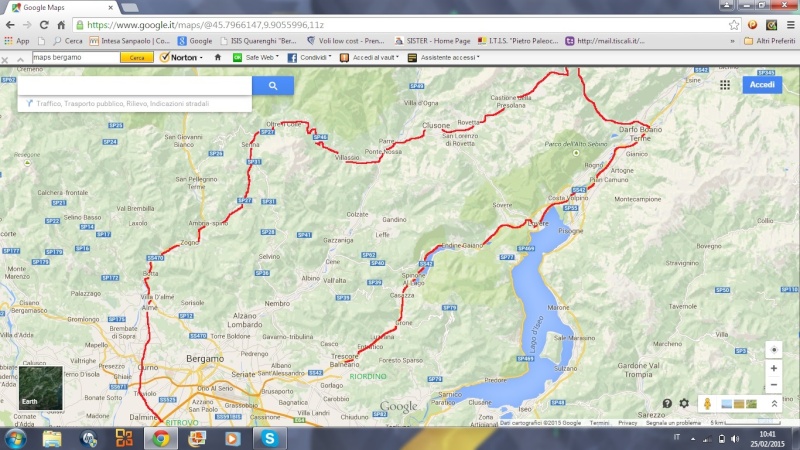Open the map help question-mark icon
The image size is (800, 450).
[x=667, y=404]
